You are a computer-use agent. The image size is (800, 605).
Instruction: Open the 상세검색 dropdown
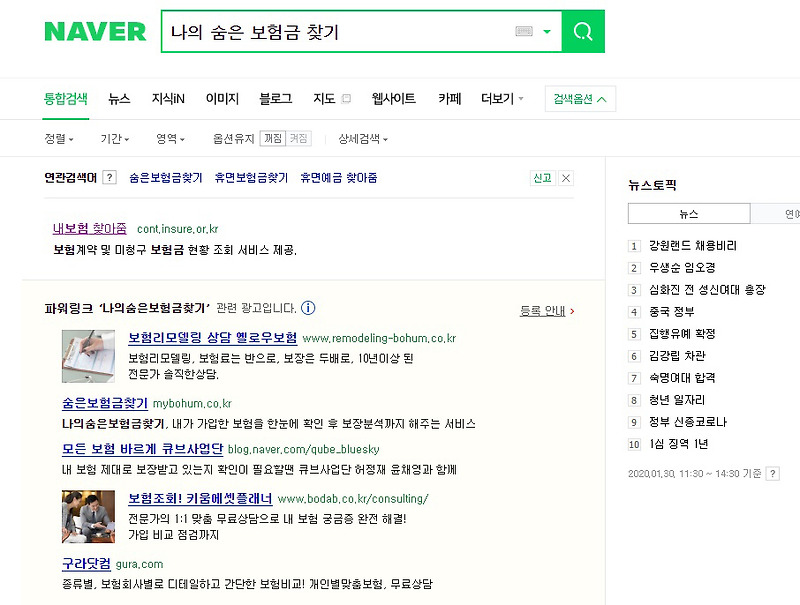pyautogui.click(x=363, y=139)
